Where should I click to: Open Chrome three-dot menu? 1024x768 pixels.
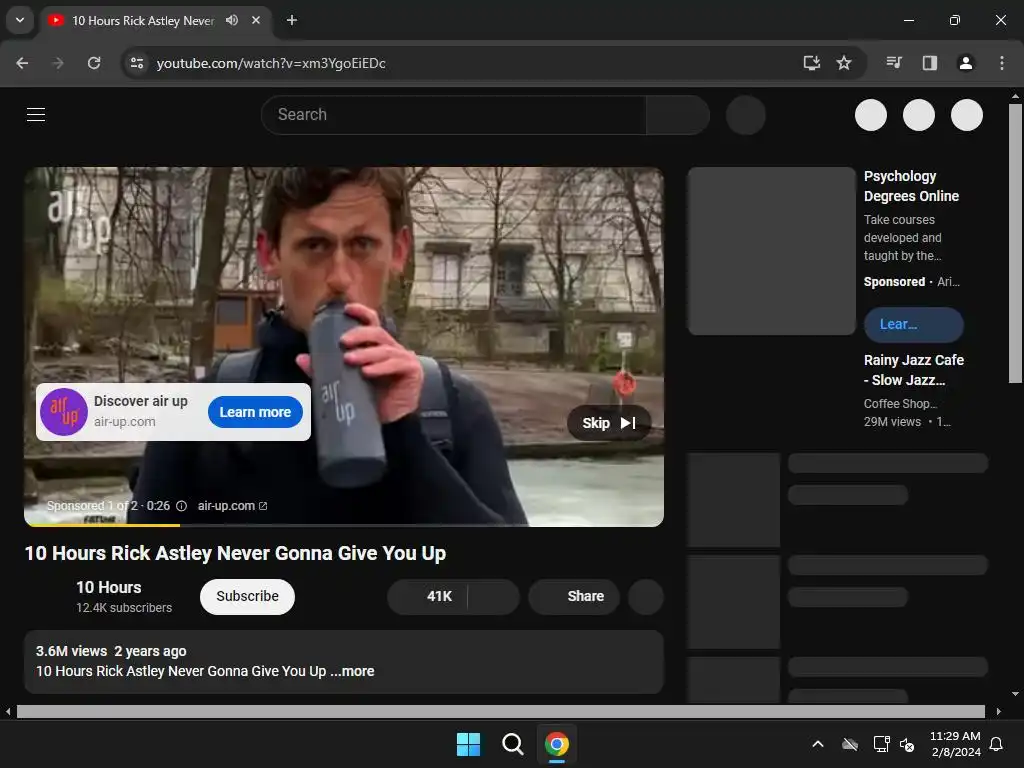1002,63
